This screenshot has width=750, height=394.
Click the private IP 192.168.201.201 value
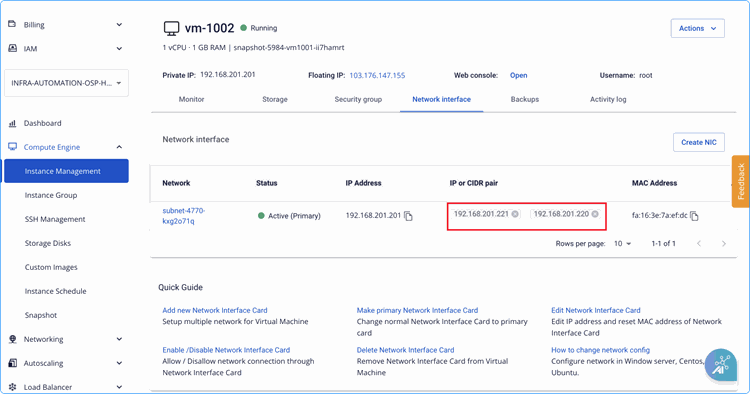[x=228, y=75]
